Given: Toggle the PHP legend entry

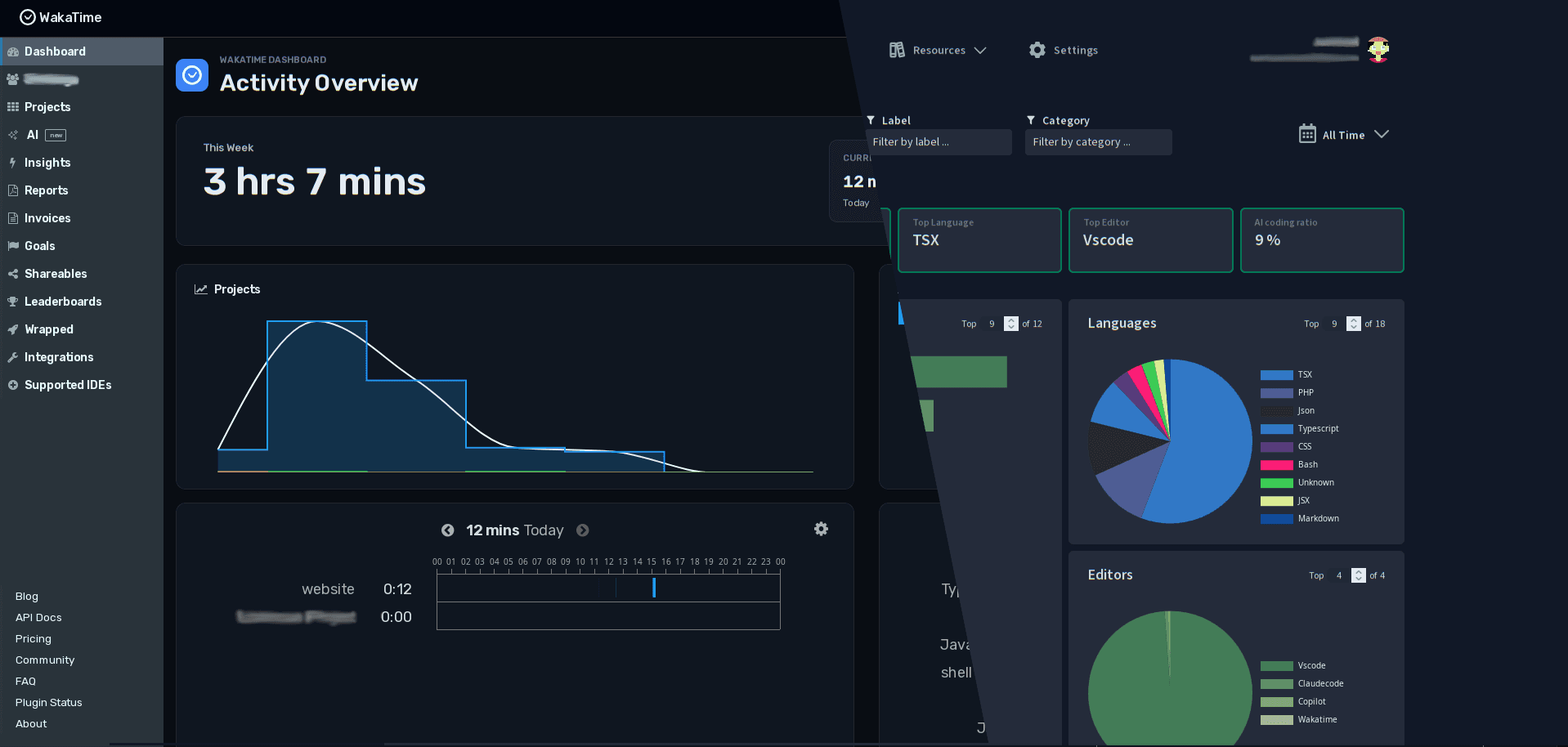Looking at the screenshot, I should point(1288,393).
